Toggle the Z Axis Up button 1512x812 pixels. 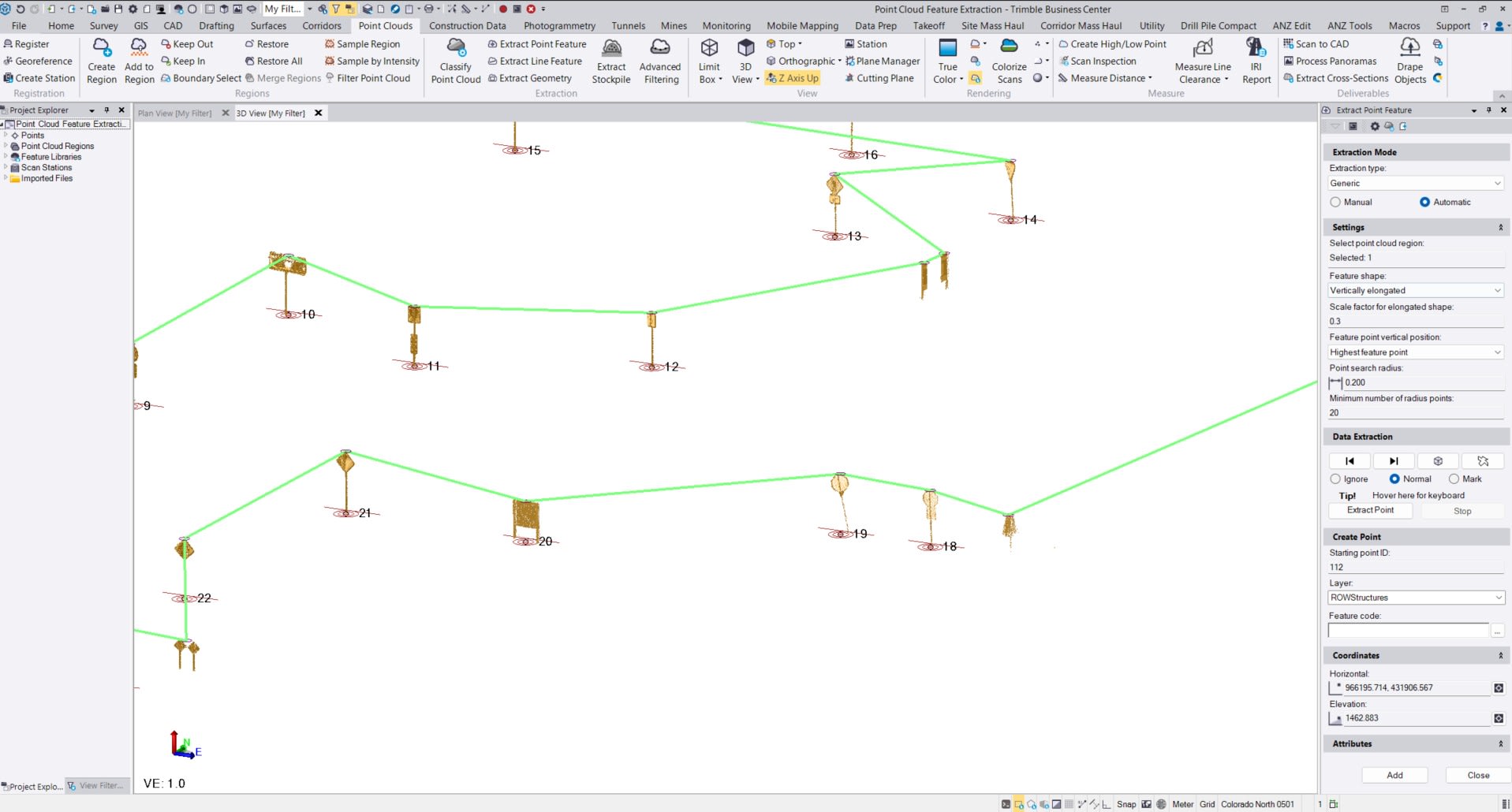pos(793,78)
